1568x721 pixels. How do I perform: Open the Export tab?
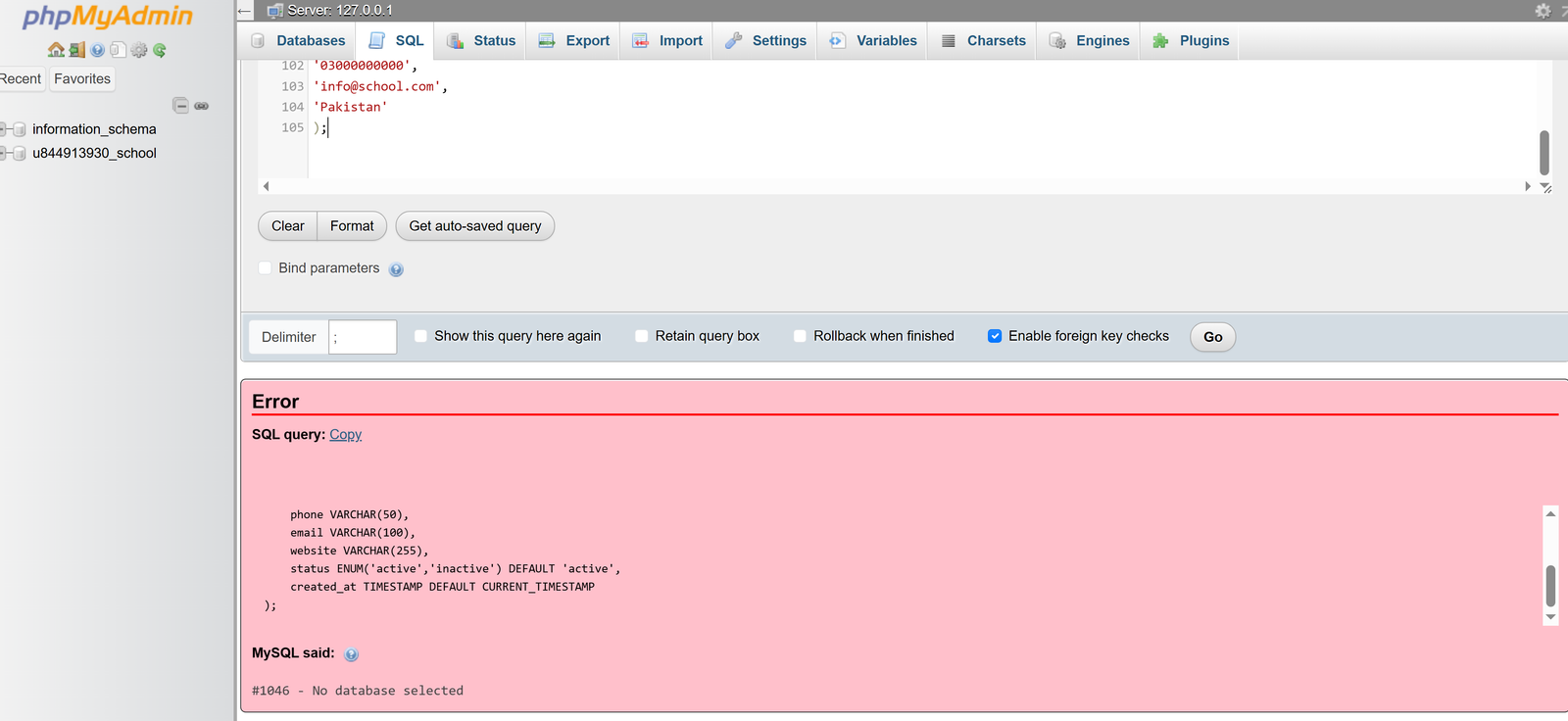[574, 40]
